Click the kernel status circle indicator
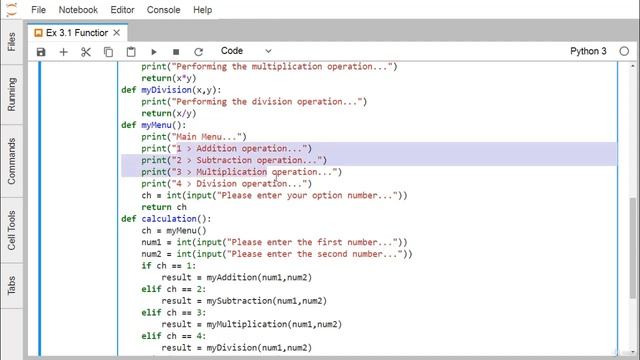This screenshot has width=640, height=360. coord(624,51)
